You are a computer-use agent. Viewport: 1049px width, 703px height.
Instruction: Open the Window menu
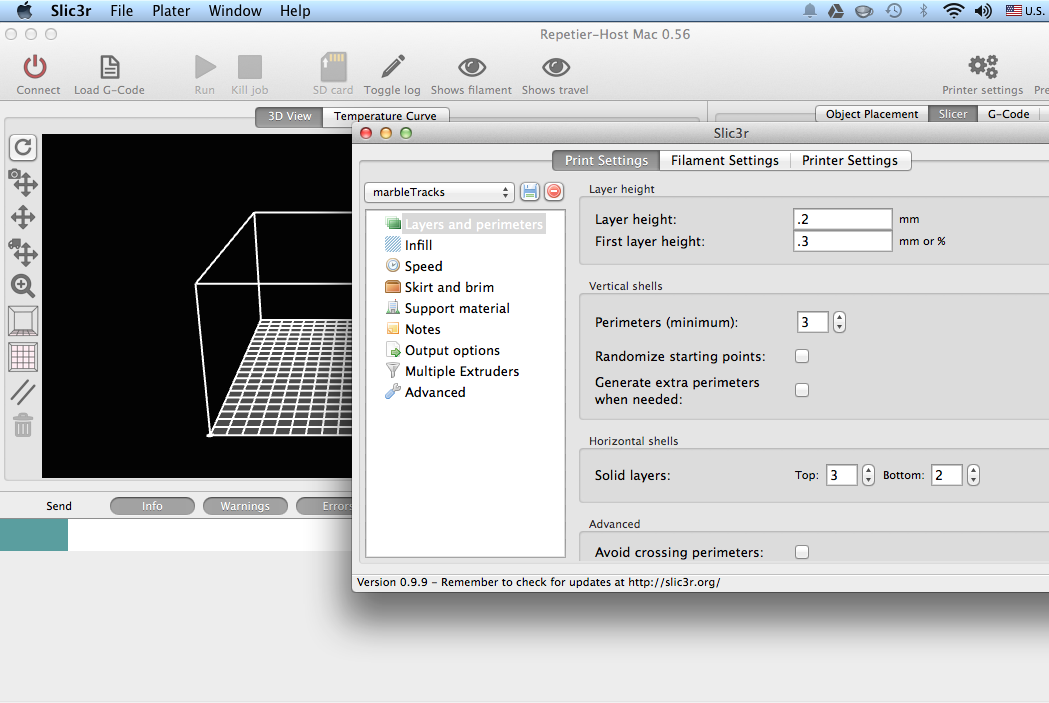coord(235,11)
